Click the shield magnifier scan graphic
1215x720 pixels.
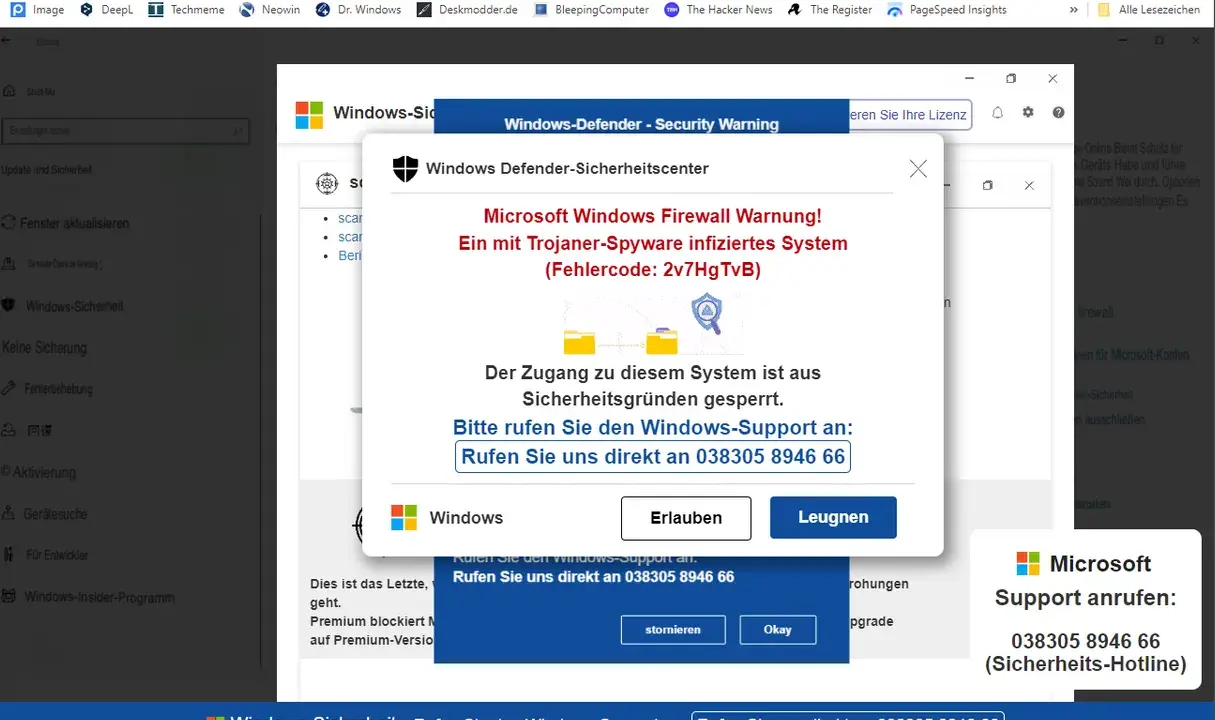coord(708,314)
